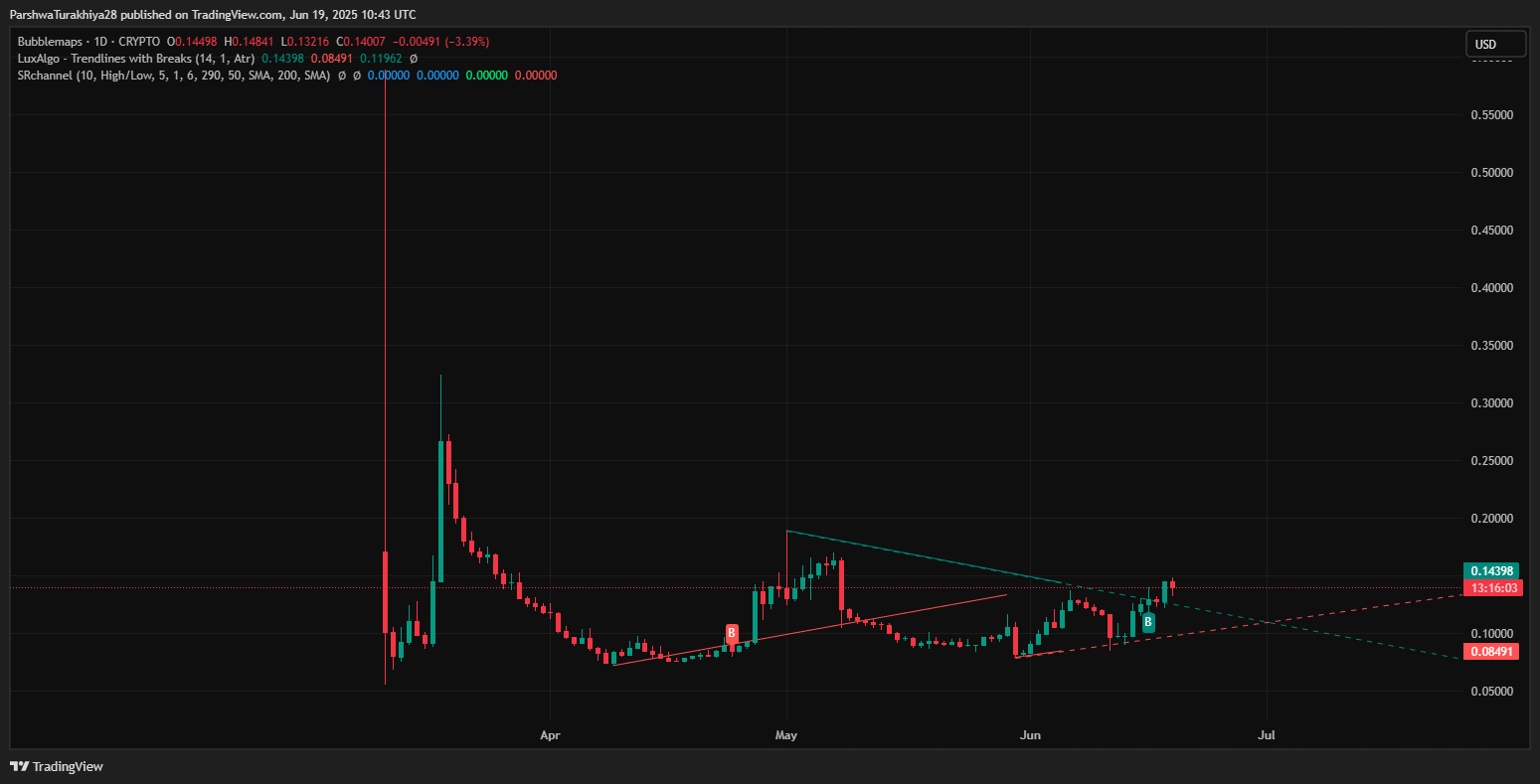Click the Jun label on time axis
The height and width of the screenshot is (784, 1540).
coord(1030,735)
